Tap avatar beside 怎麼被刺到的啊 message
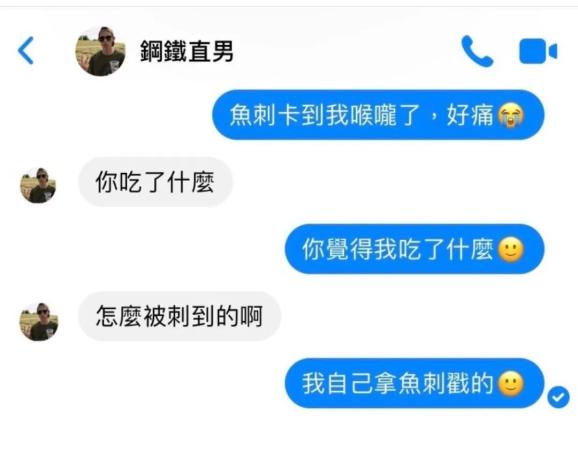 (39, 322)
